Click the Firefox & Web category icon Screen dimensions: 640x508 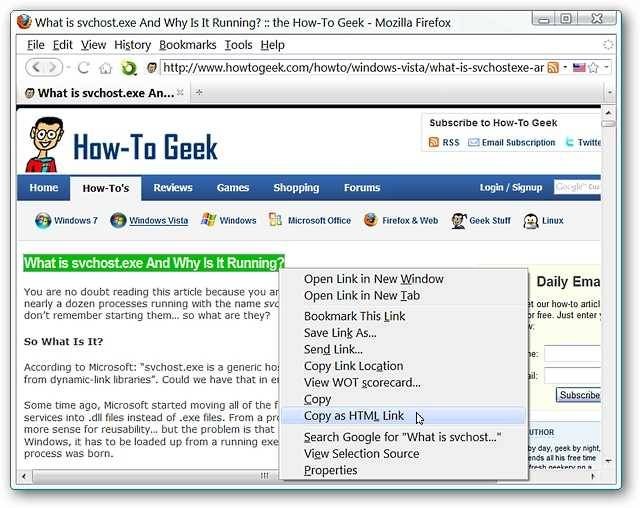(x=371, y=220)
